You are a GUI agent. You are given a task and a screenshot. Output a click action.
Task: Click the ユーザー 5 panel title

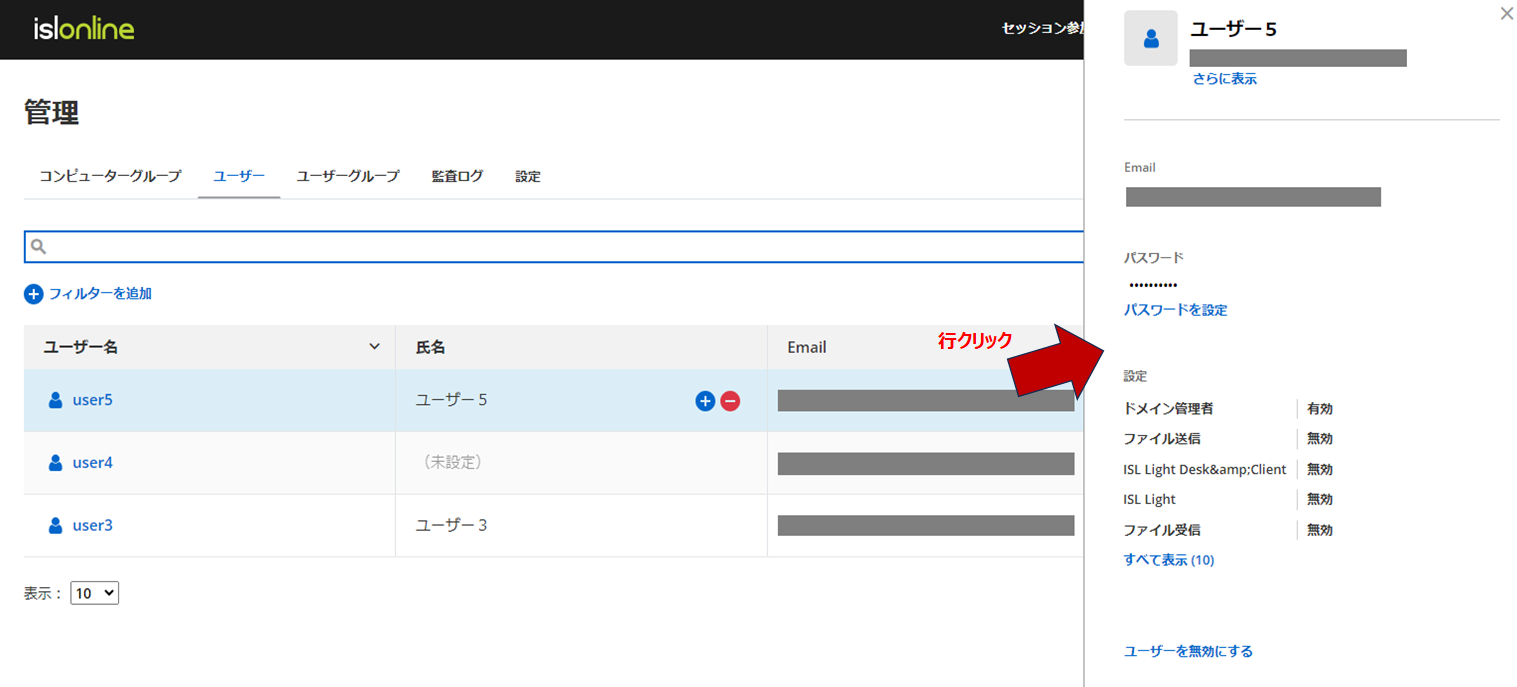point(1233,29)
